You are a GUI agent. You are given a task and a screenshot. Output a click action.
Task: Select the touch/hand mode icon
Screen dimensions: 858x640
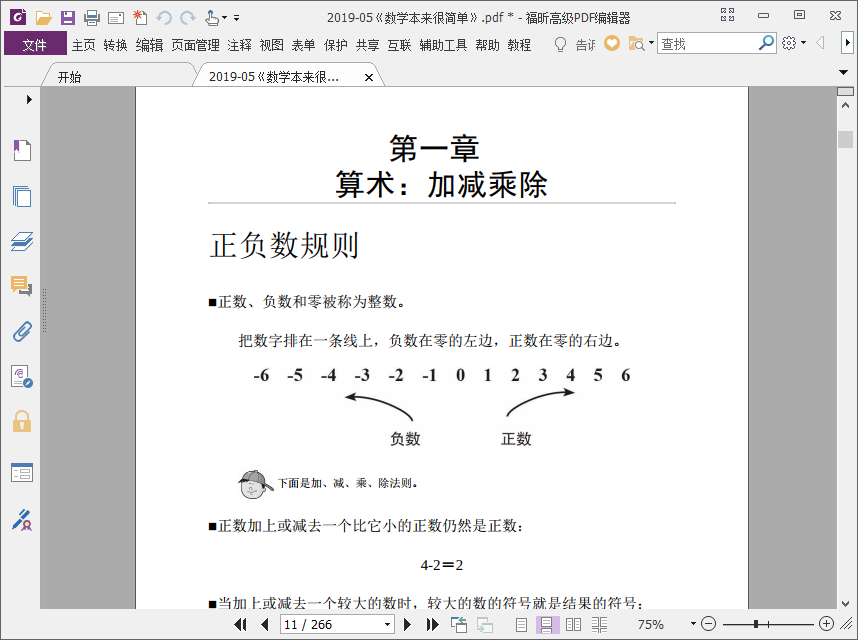pos(212,18)
